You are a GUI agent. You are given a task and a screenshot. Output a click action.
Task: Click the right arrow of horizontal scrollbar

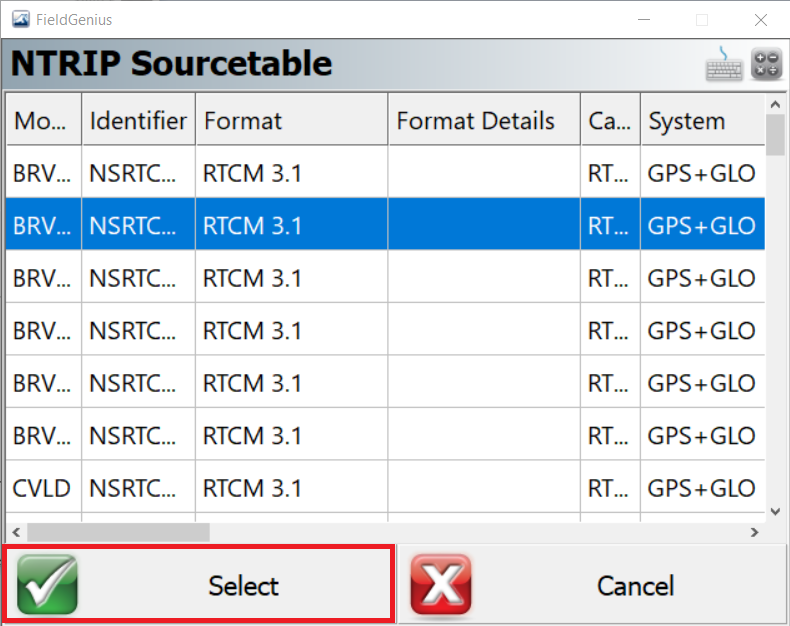pyautogui.click(x=754, y=532)
